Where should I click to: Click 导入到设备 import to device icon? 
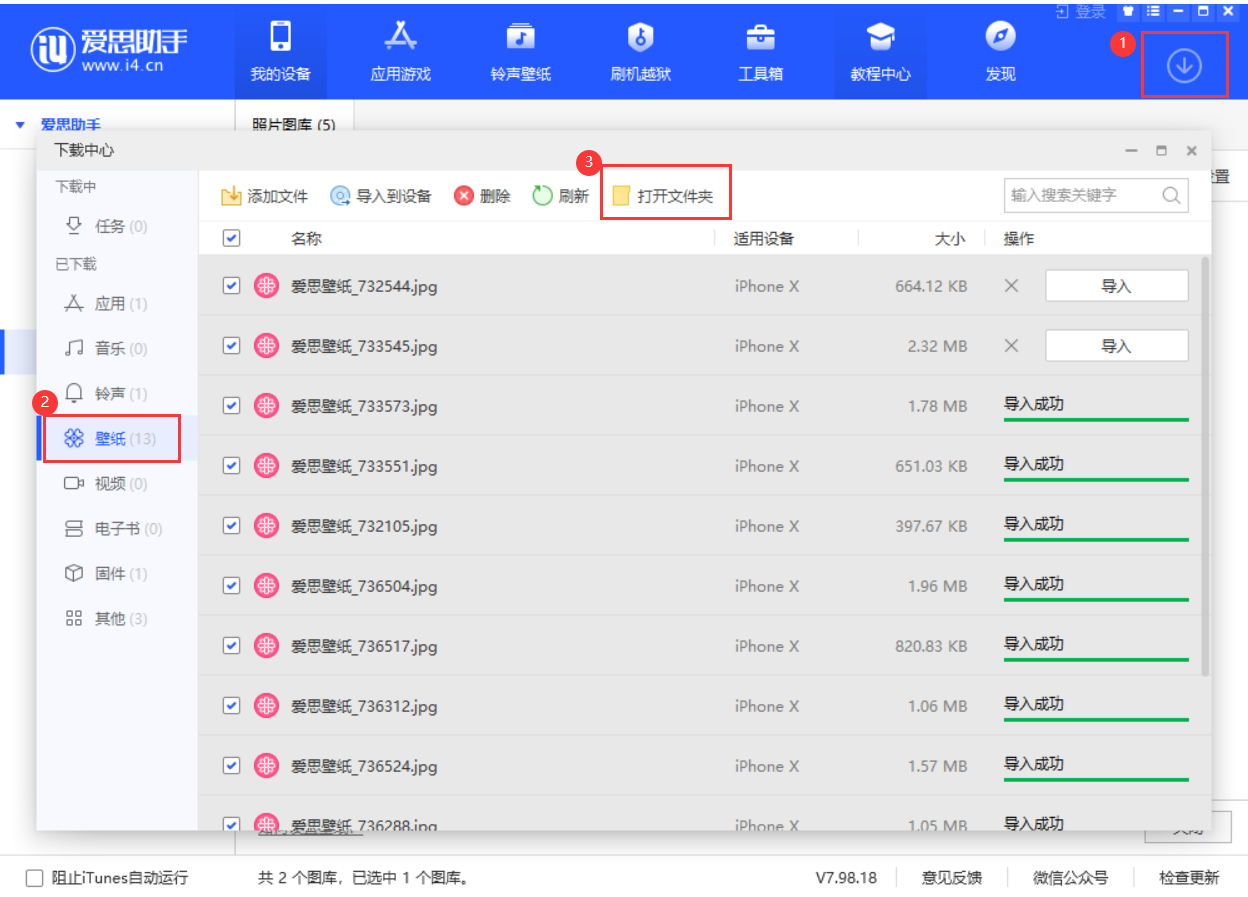coord(341,196)
